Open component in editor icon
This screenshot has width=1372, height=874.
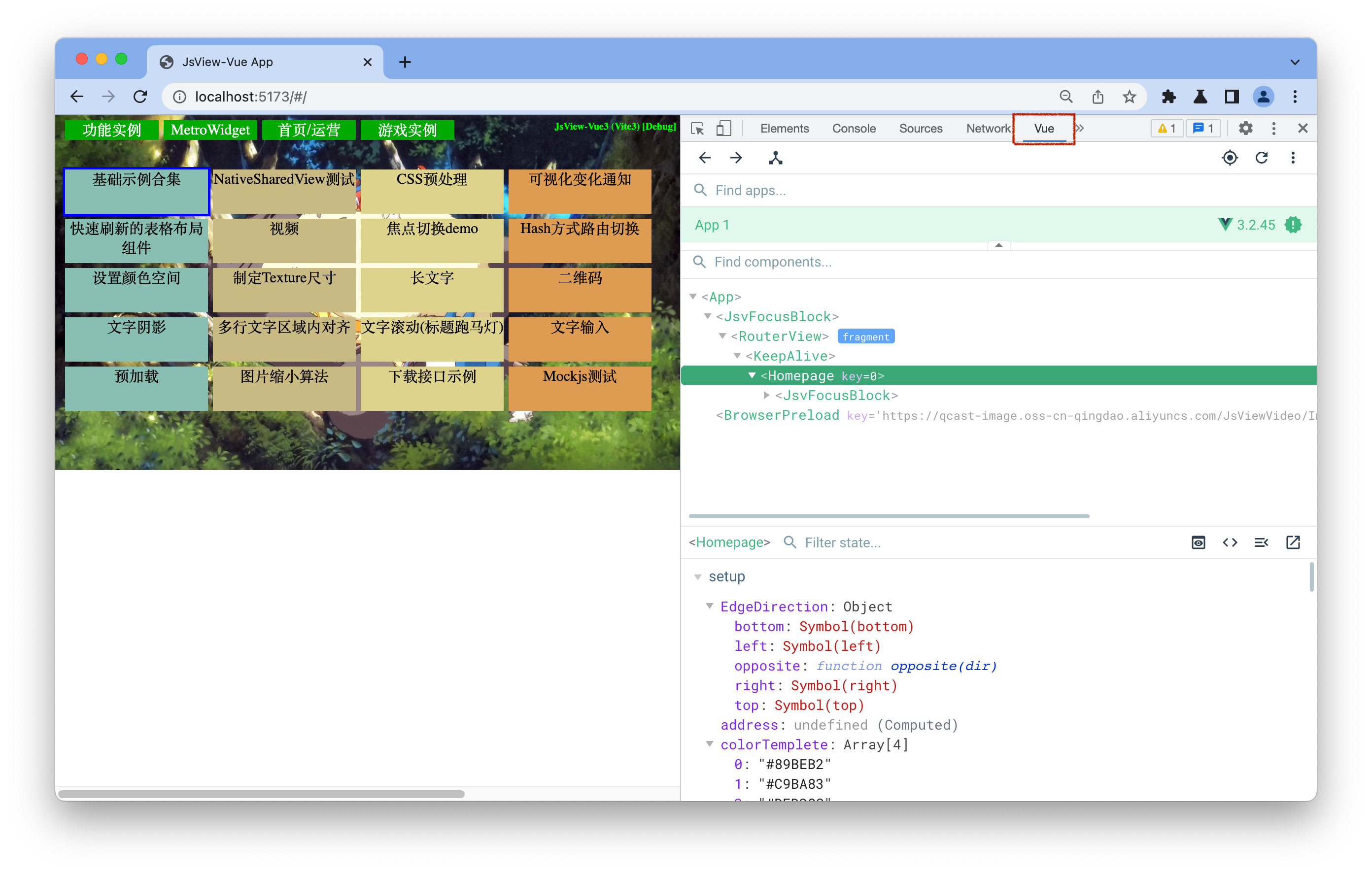coord(1292,542)
